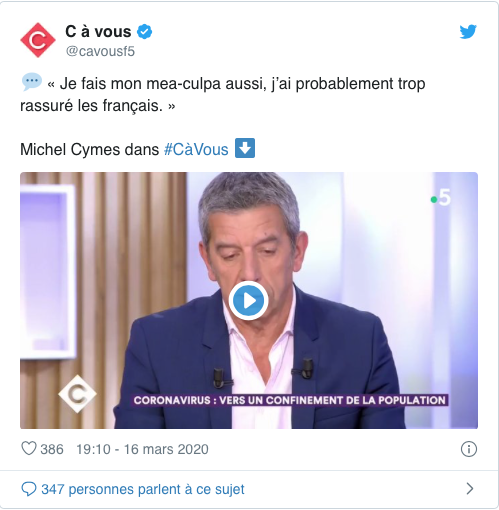
Task: Like the tweet with heart icon
Action: click(x=29, y=449)
